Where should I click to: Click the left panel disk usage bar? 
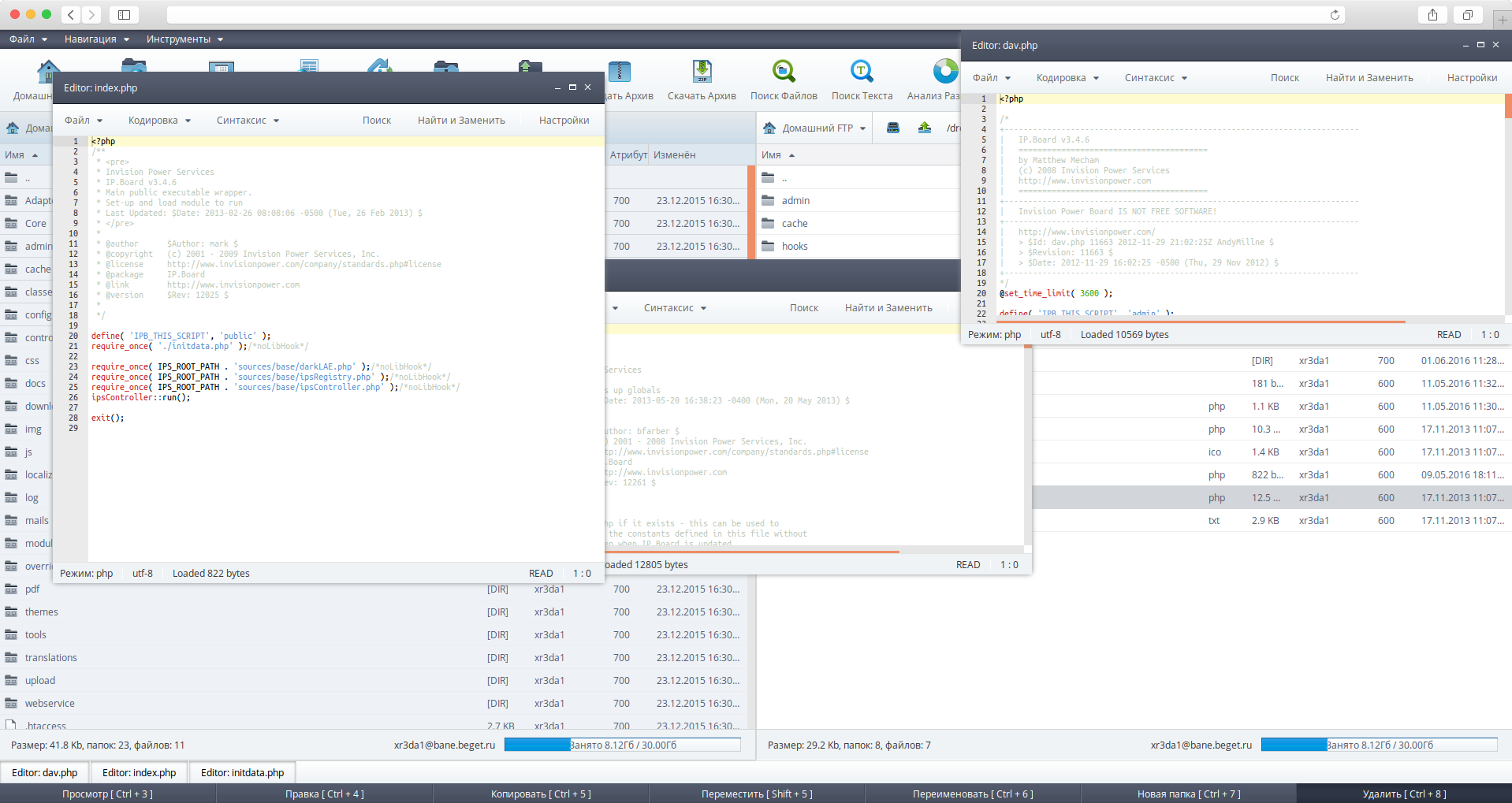pyautogui.click(x=622, y=745)
